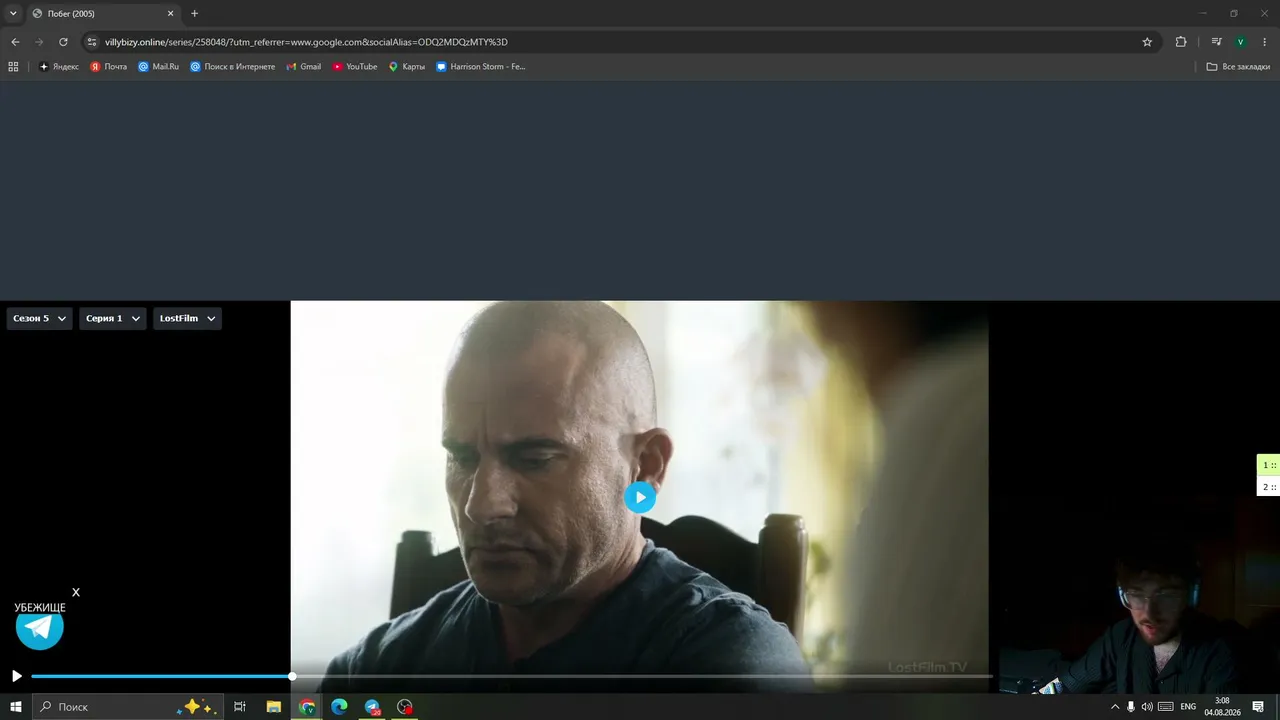Close the УБЕЖИЩЕ Telegram popup
The image size is (1280, 720).
tap(76, 592)
